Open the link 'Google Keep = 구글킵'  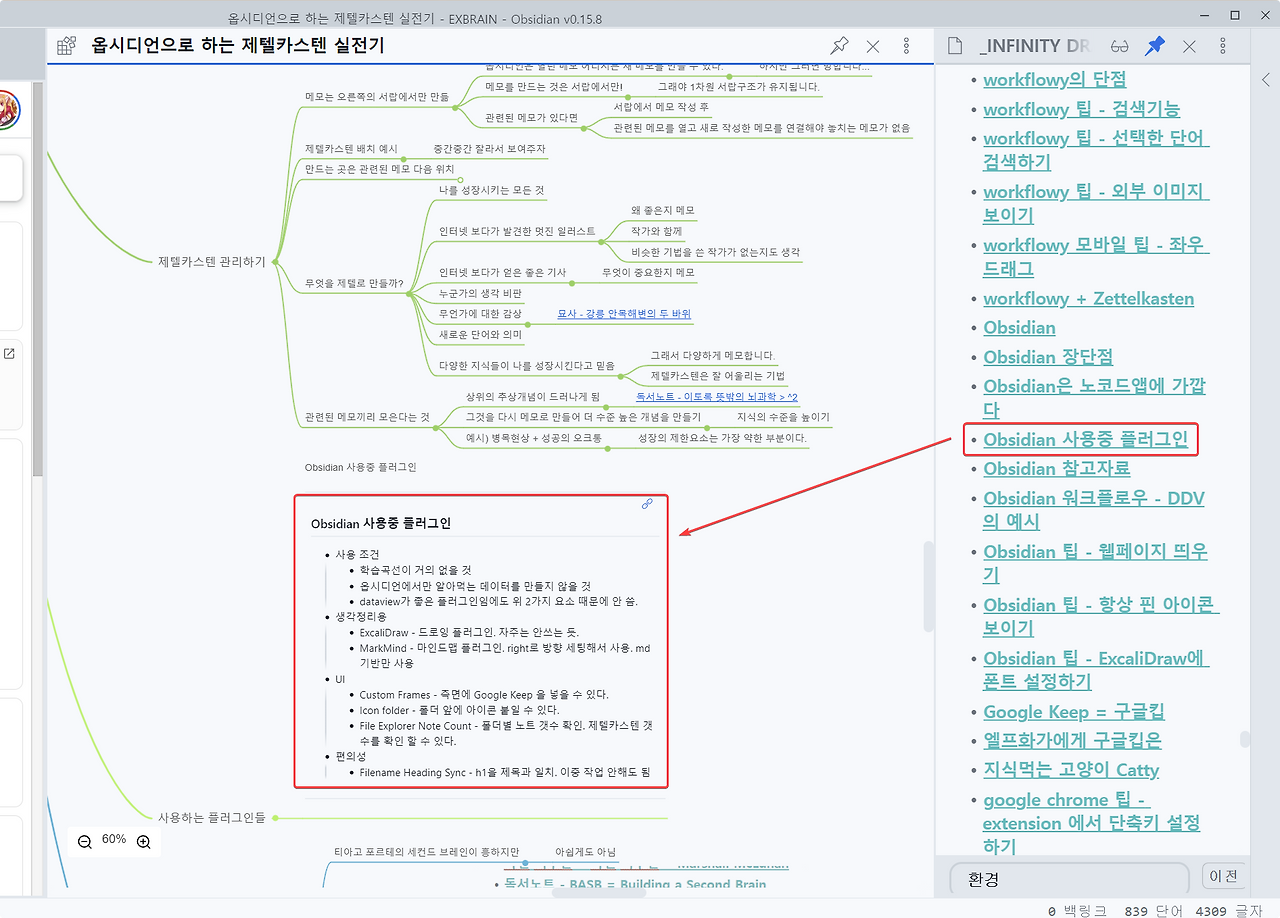click(x=1074, y=712)
